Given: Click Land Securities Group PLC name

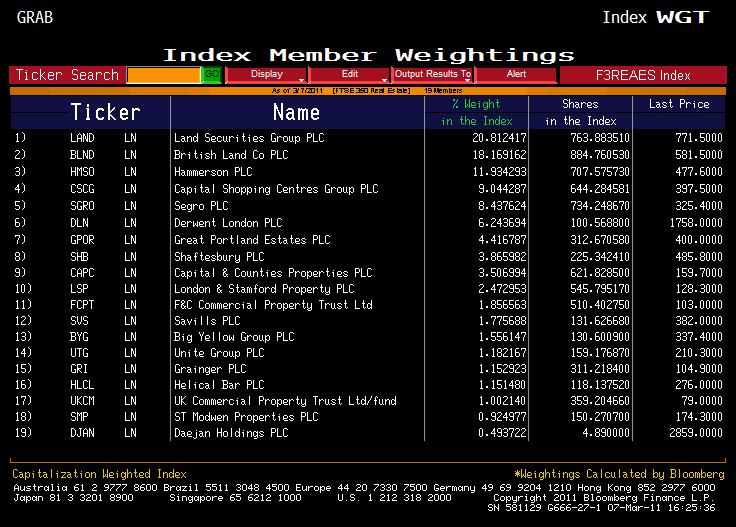Looking at the screenshot, I should point(249,138).
